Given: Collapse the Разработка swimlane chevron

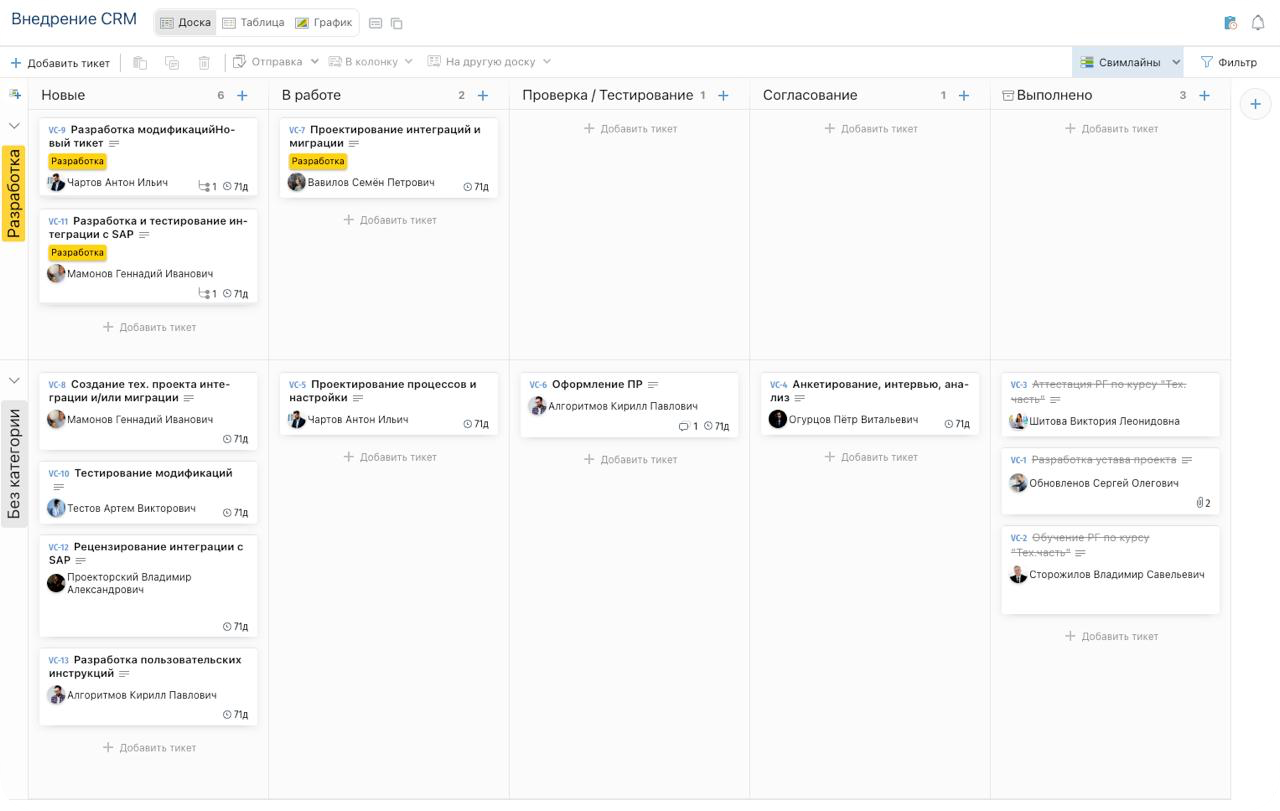Looking at the screenshot, I should point(15,126).
